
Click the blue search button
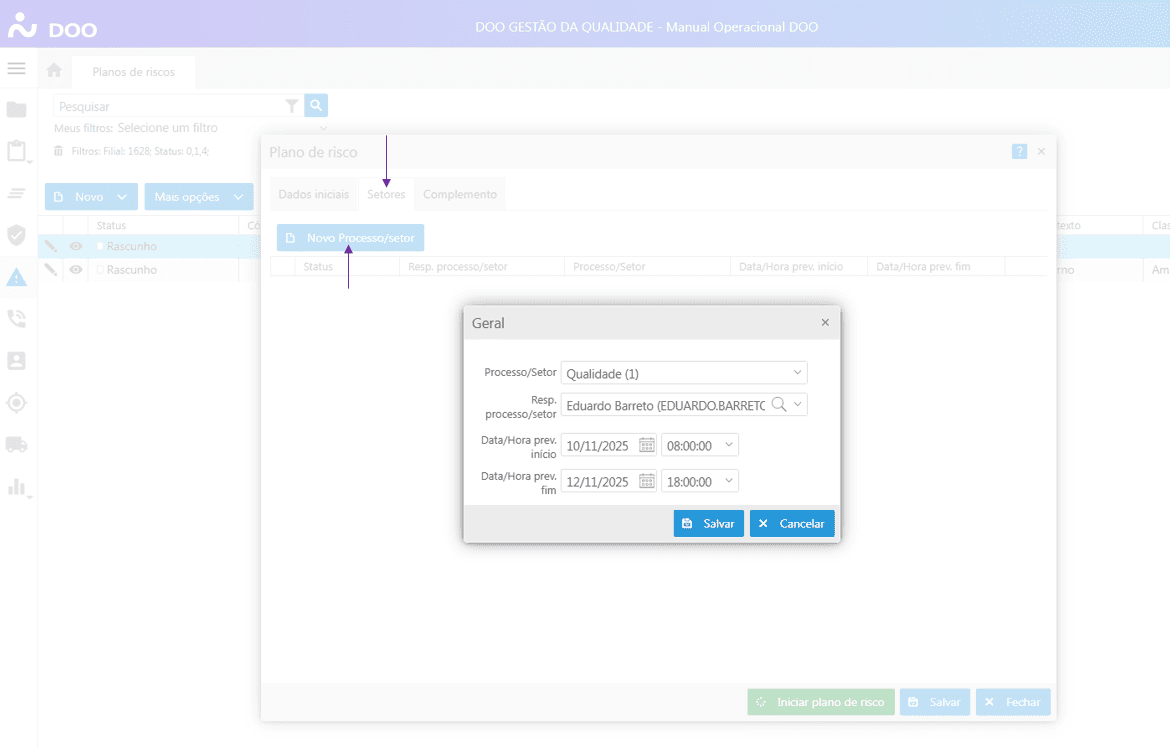pyautogui.click(x=316, y=106)
